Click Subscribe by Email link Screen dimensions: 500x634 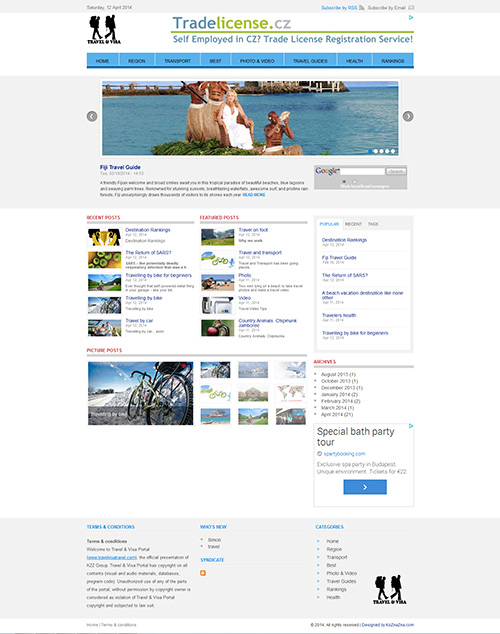pos(386,8)
